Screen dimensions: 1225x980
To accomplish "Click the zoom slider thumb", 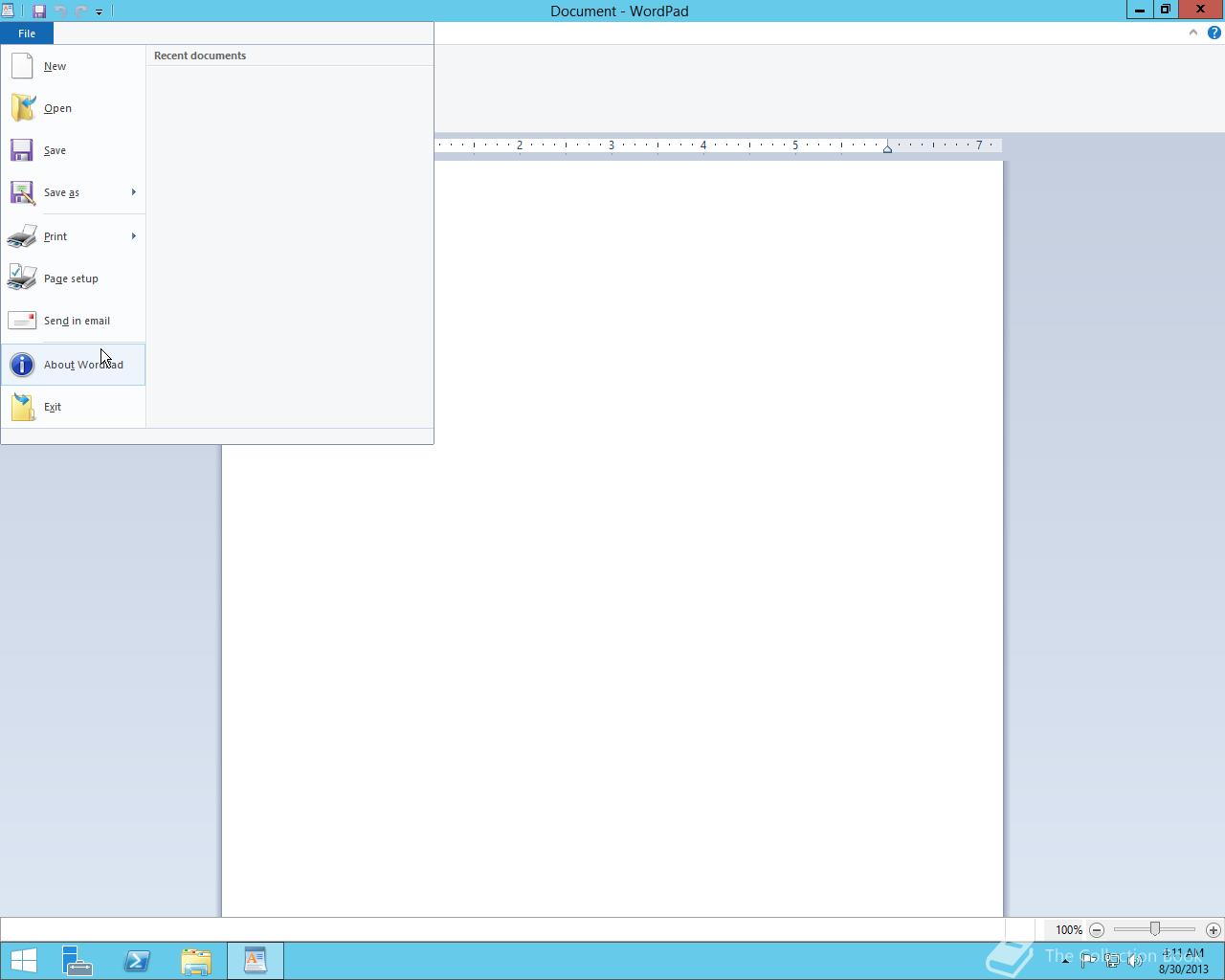I will click(1155, 929).
